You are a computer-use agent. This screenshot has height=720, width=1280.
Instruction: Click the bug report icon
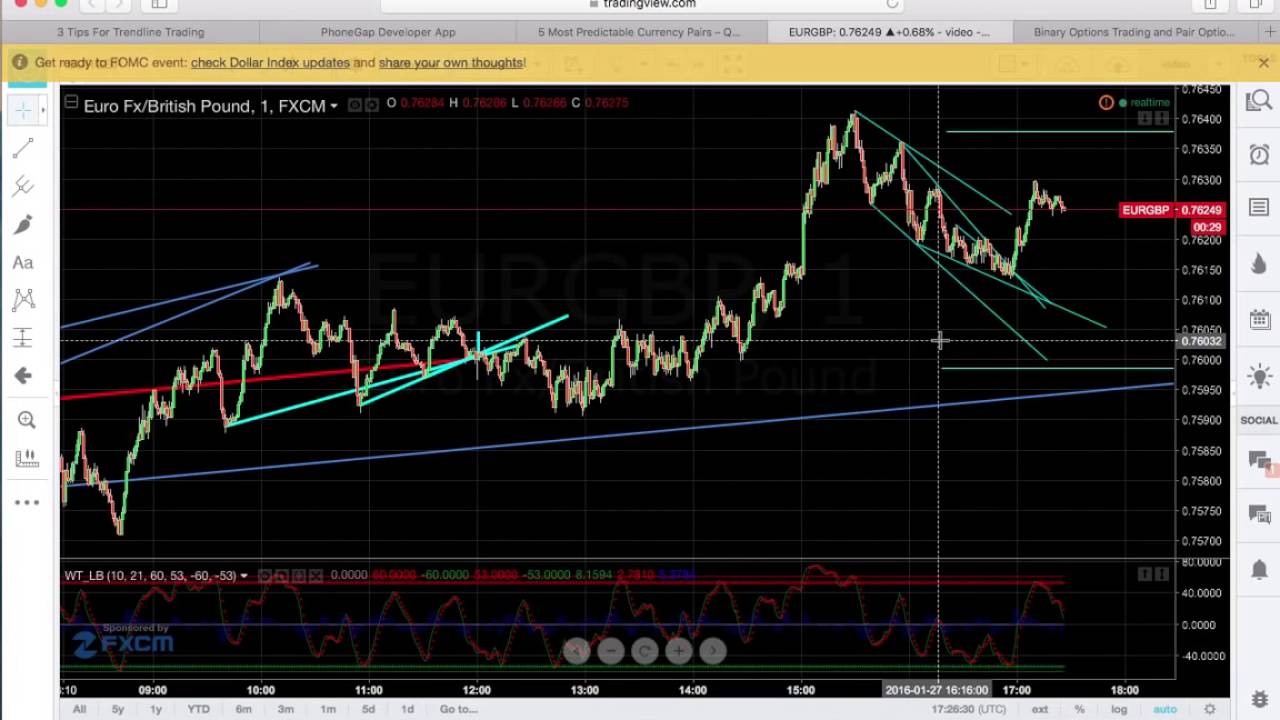coord(1259,699)
